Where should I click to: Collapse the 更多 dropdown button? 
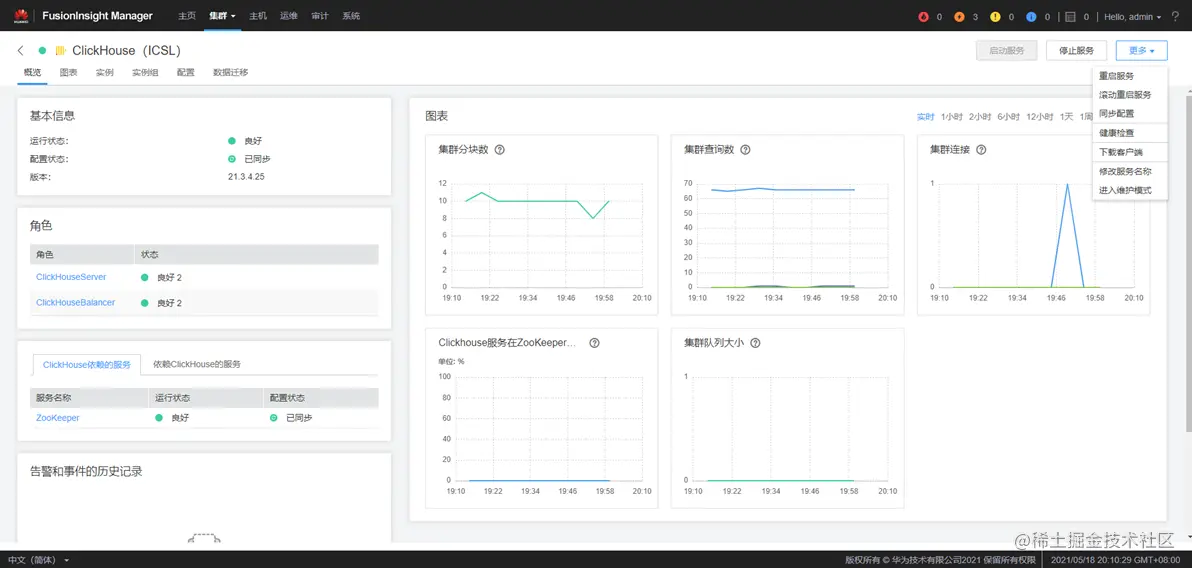pos(1141,51)
